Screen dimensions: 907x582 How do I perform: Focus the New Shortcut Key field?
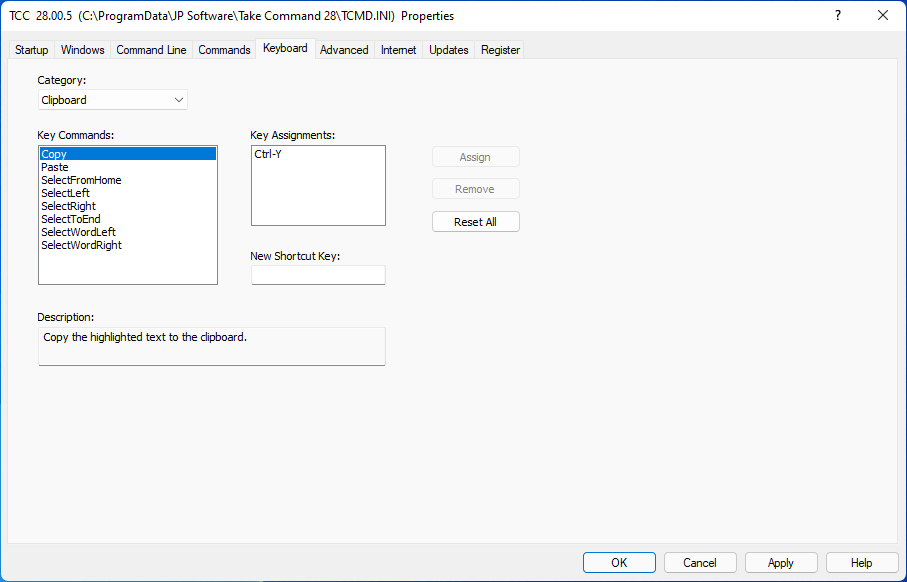tap(318, 275)
